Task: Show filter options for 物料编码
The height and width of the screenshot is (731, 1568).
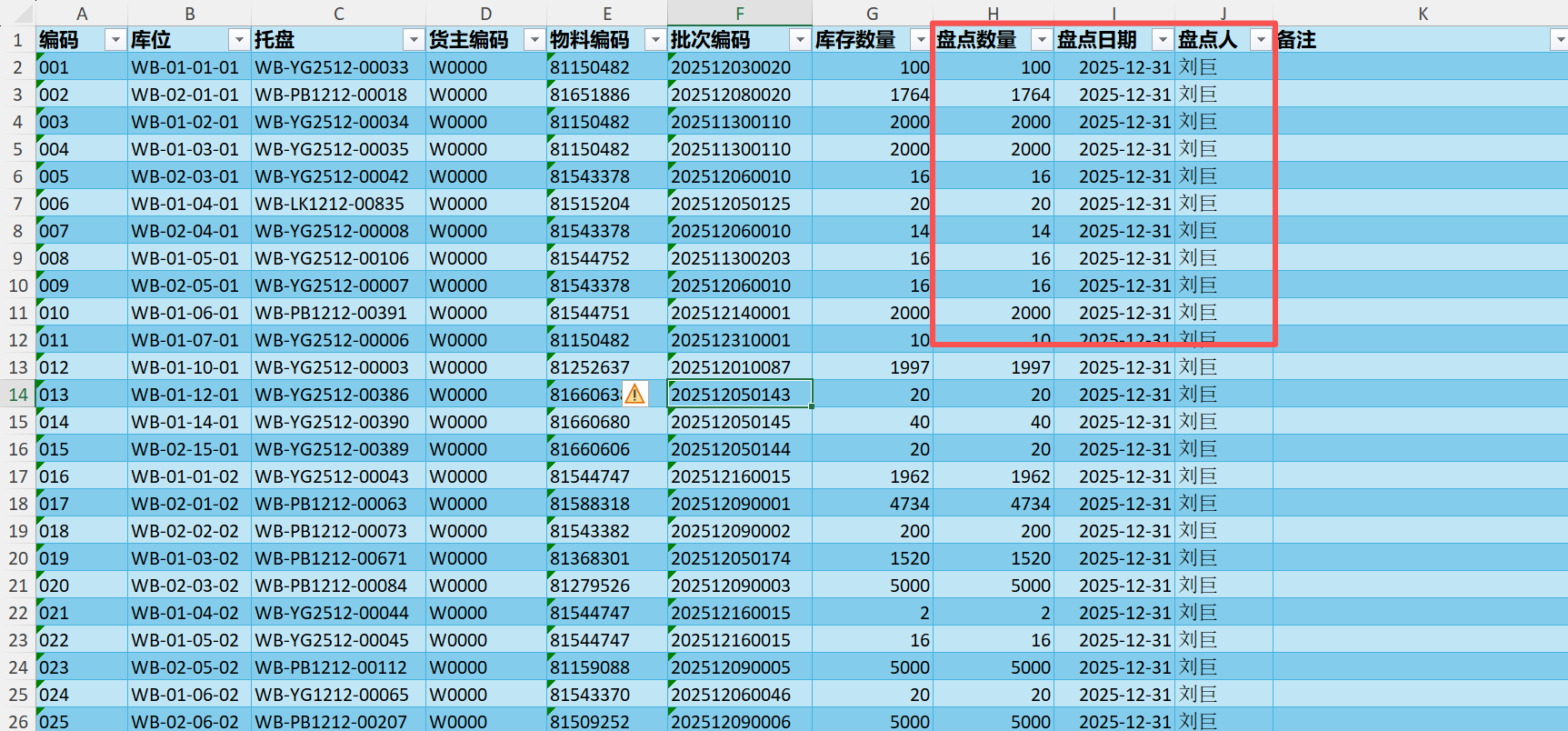Action: (654, 40)
